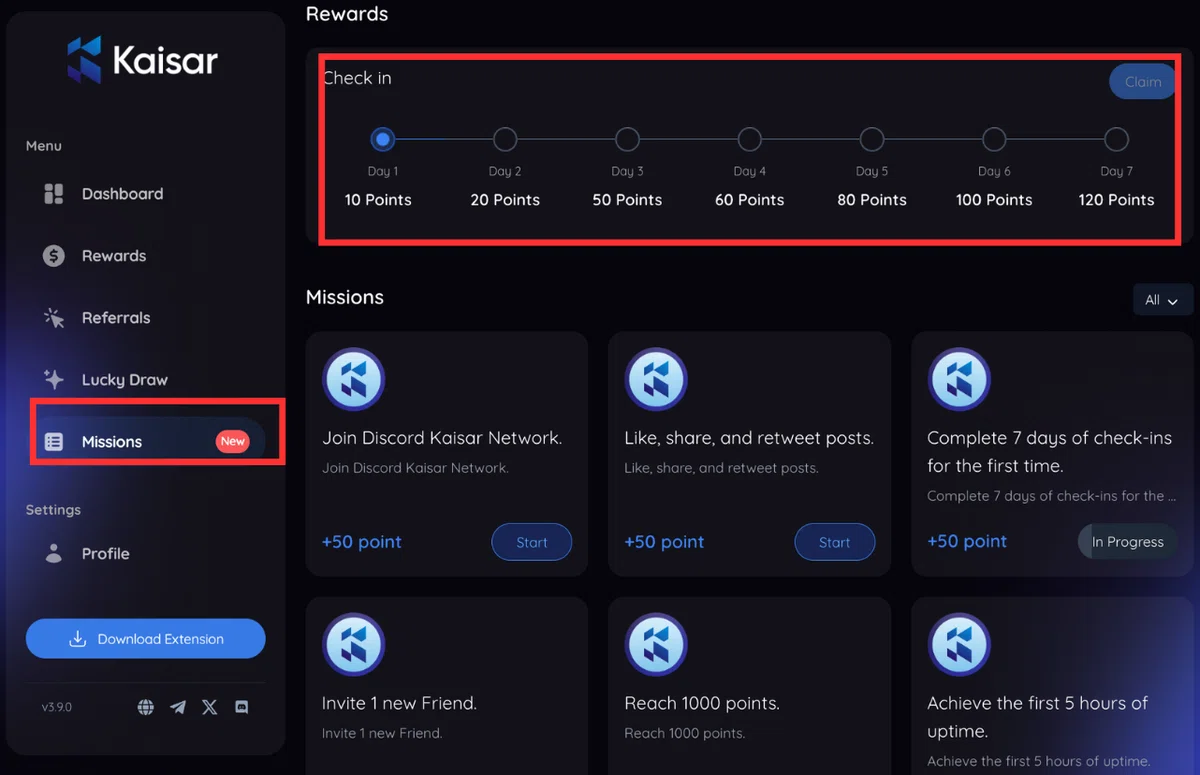Click the Lucky Draw sparkle icon

coord(54,380)
